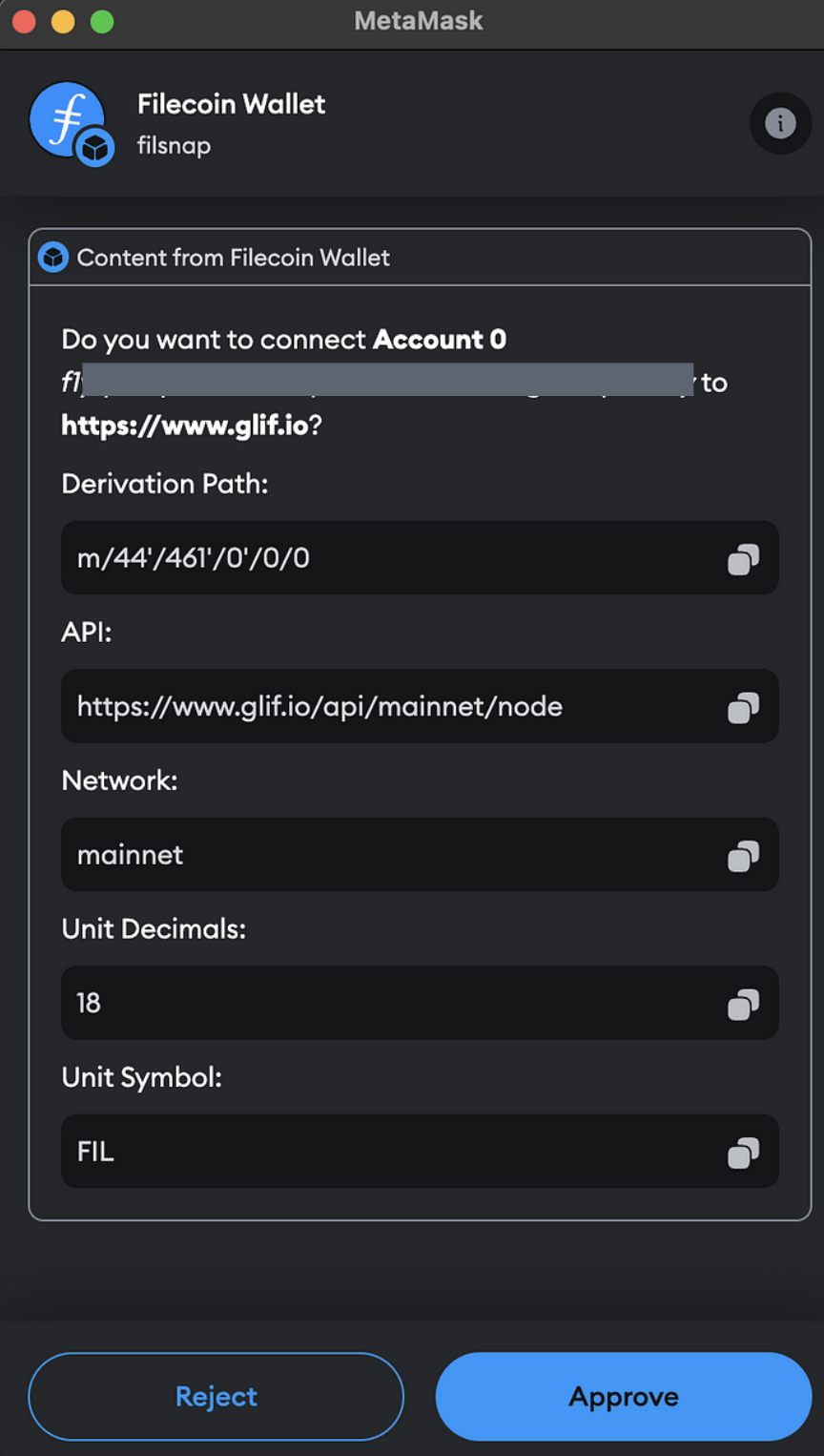Copy the API URL

point(743,706)
